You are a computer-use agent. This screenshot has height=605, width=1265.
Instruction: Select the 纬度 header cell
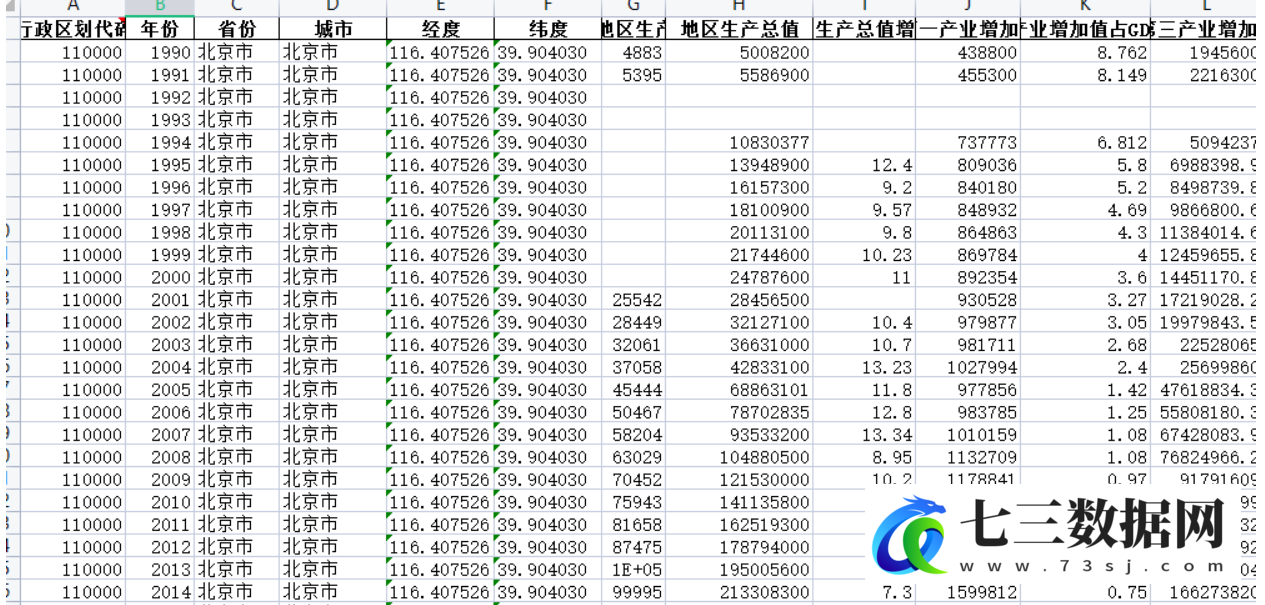(x=547, y=29)
